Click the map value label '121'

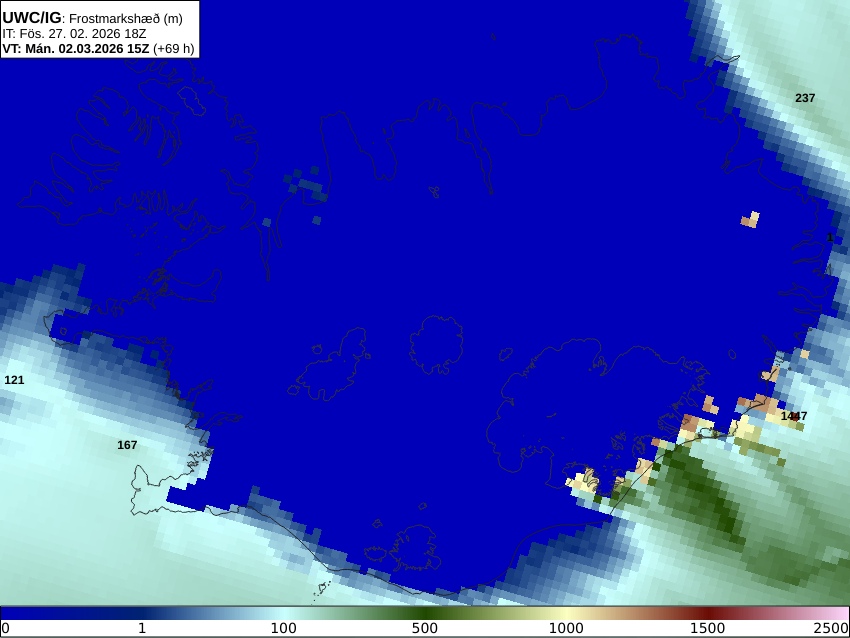[x=14, y=380]
